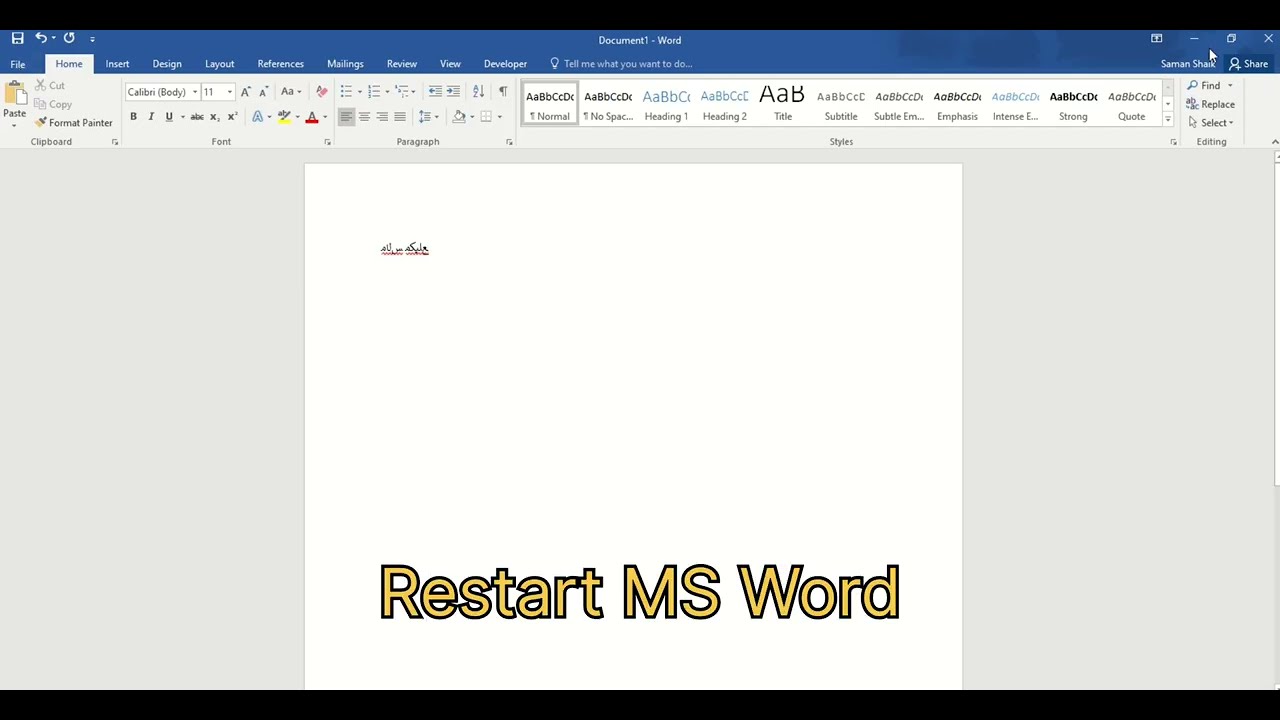The image size is (1280, 720).
Task: Click the Clear All Formatting icon
Action: [321, 92]
